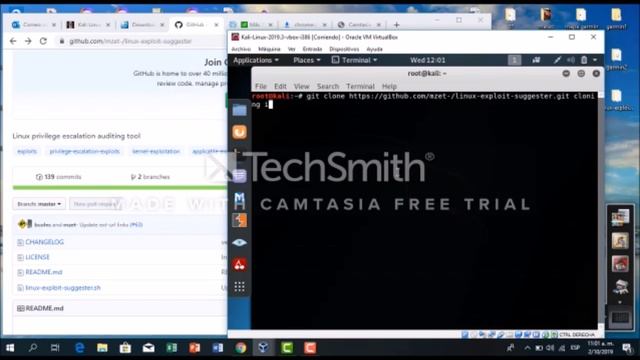The image size is (640, 360).
Task: View the 2 branches link
Action: (150, 177)
